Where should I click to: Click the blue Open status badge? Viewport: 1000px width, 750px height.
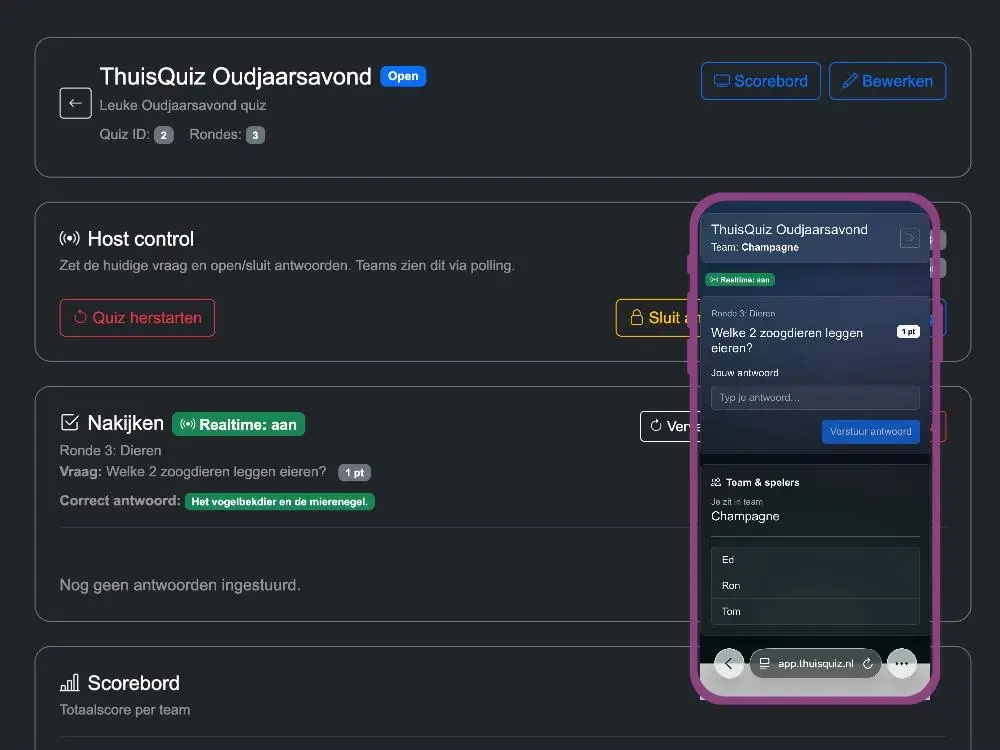403,76
